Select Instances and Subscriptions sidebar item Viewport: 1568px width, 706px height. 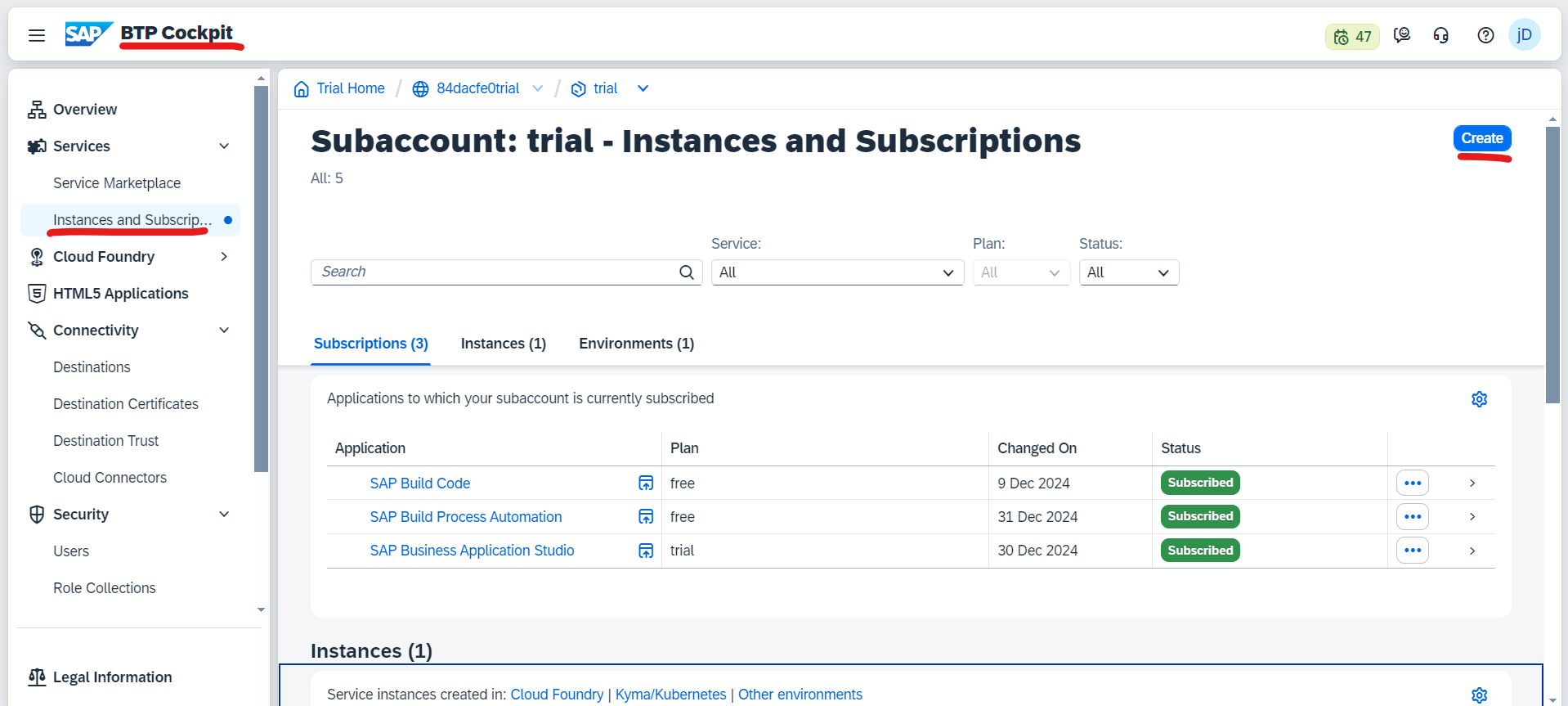point(131,220)
